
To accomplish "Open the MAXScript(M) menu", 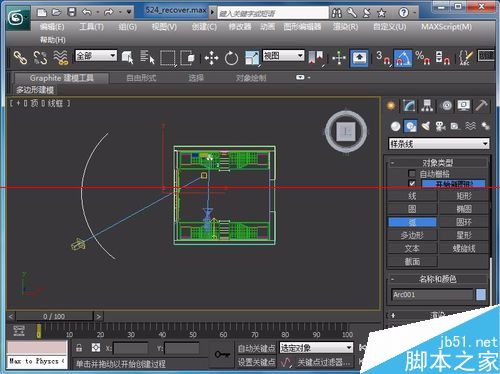I will point(446,27).
